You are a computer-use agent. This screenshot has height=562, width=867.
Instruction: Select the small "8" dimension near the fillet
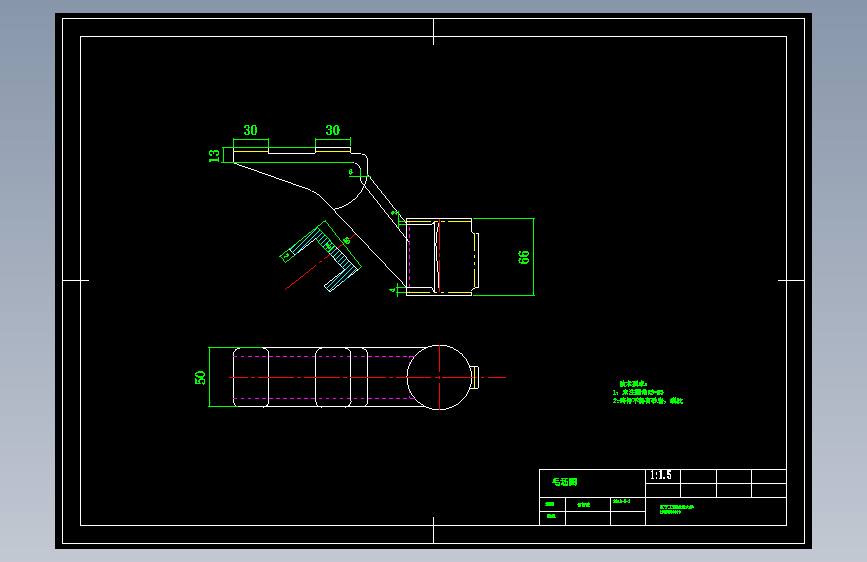tap(351, 172)
